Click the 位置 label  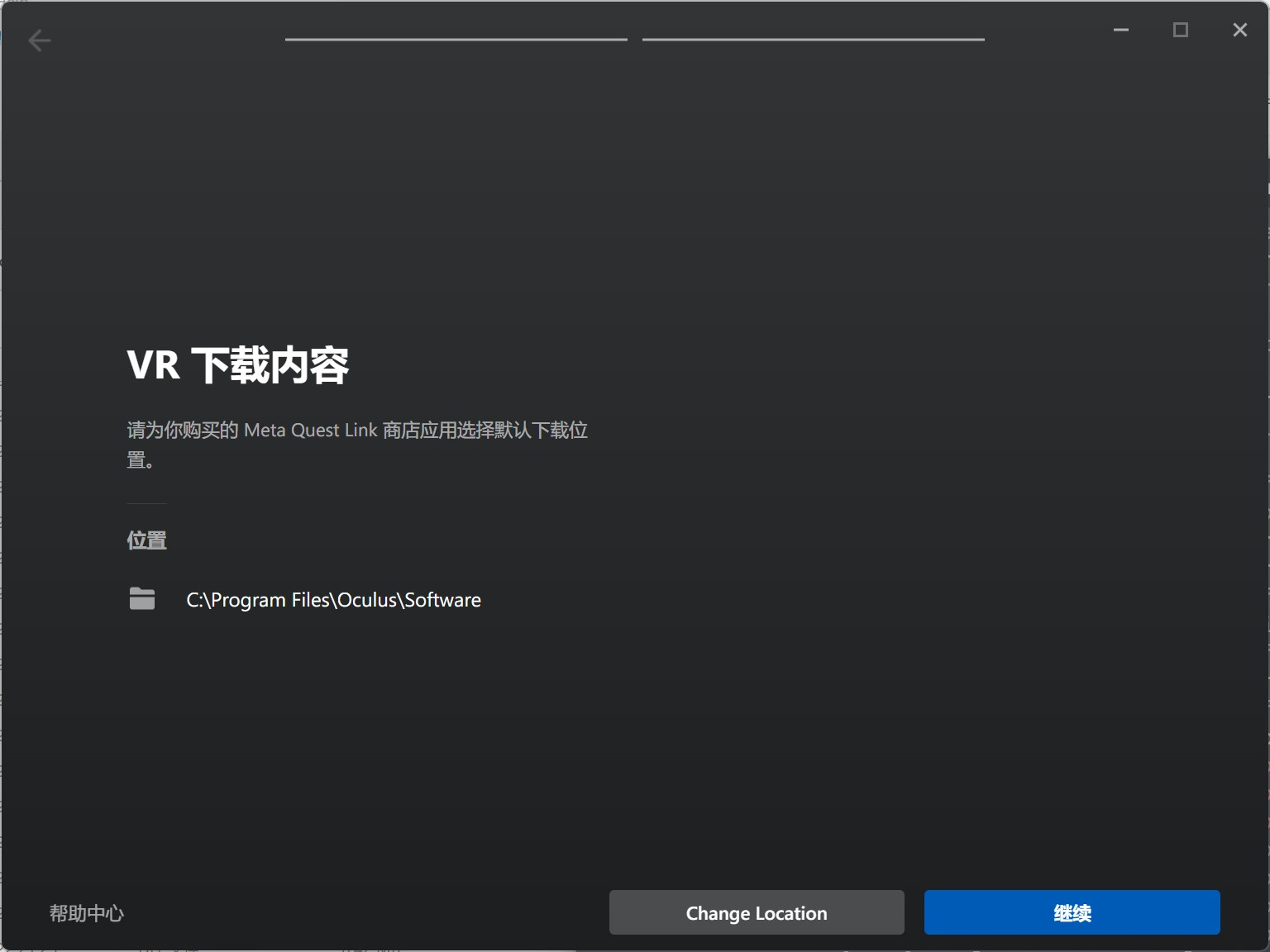[146, 540]
